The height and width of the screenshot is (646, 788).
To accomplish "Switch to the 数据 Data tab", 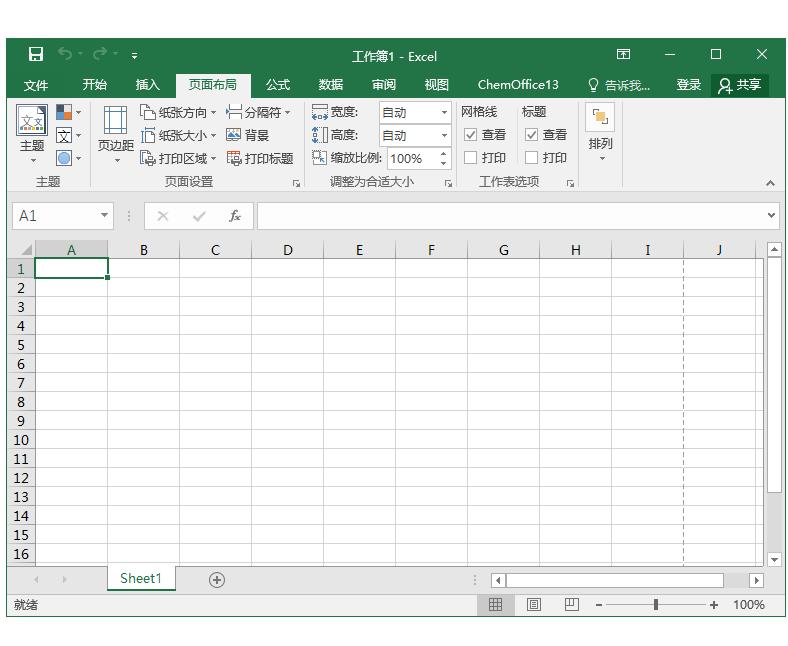I will (x=331, y=85).
